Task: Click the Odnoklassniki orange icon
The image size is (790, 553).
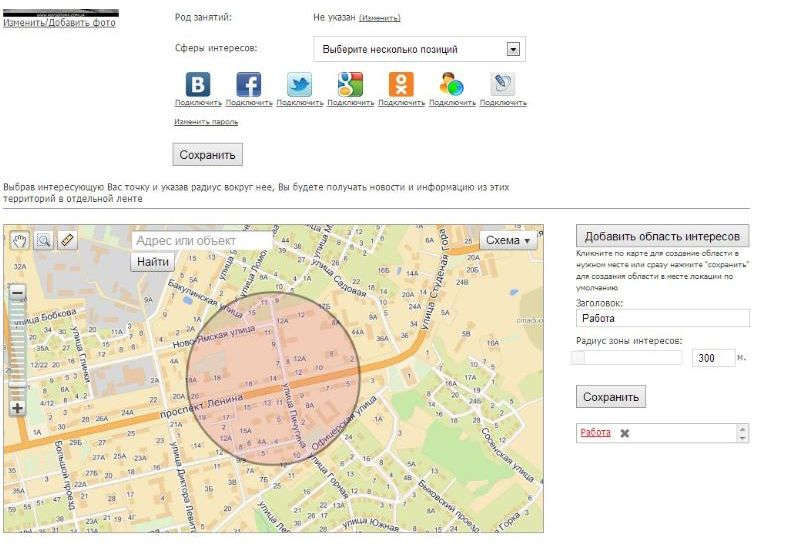Action: [x=401, y=84]
